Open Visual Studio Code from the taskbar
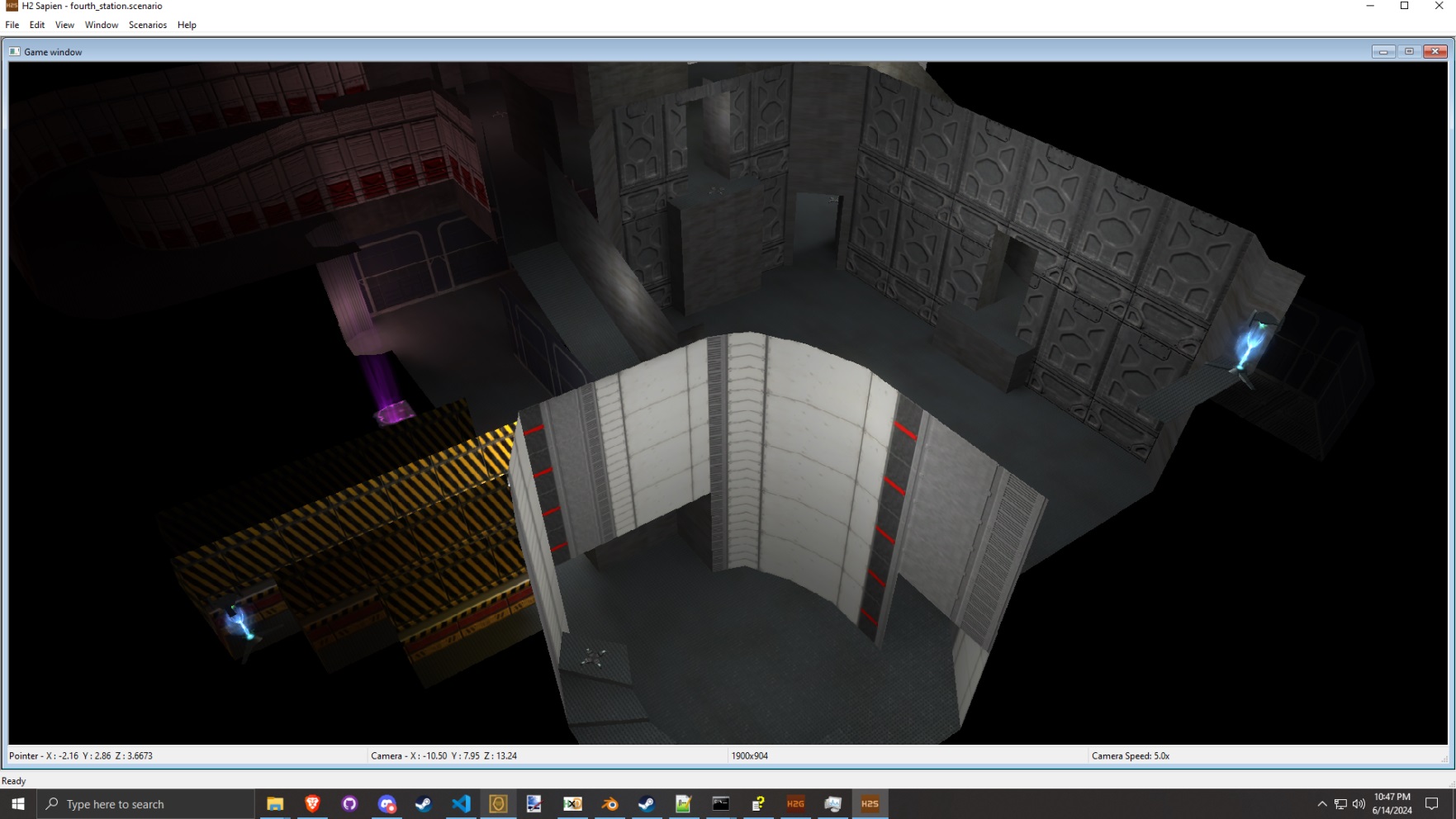The width and height of the screenshot is (1456, 819). click(x=461, y=804)
